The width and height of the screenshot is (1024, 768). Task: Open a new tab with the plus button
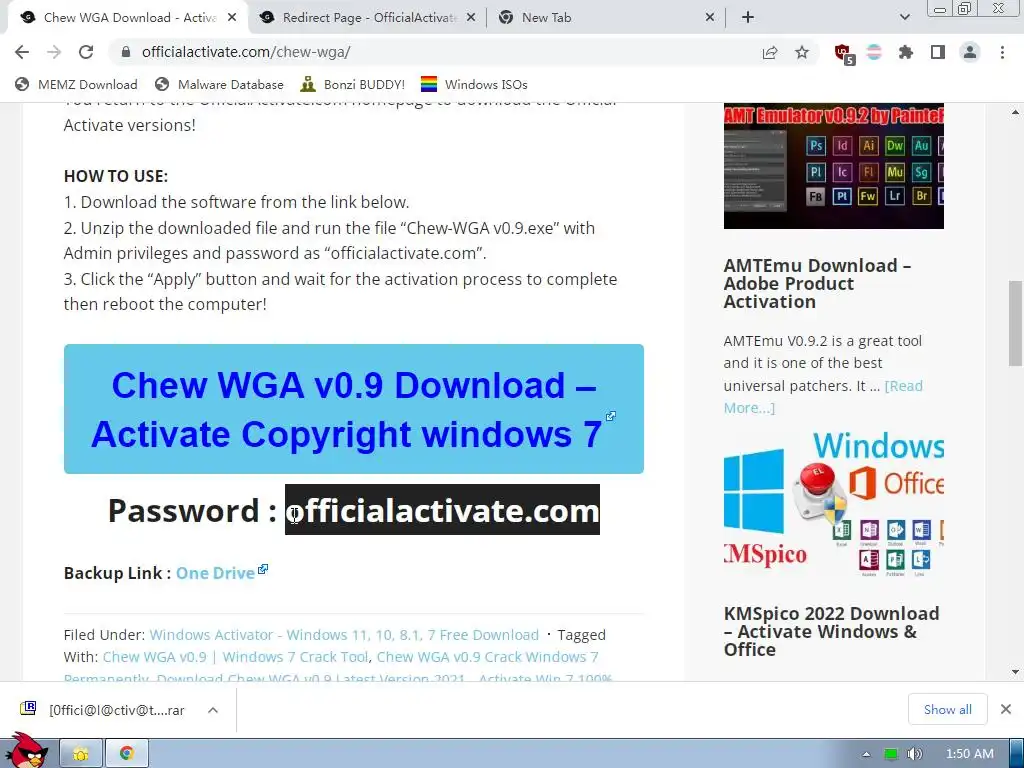pyautogui.click(x=748, y=18)
